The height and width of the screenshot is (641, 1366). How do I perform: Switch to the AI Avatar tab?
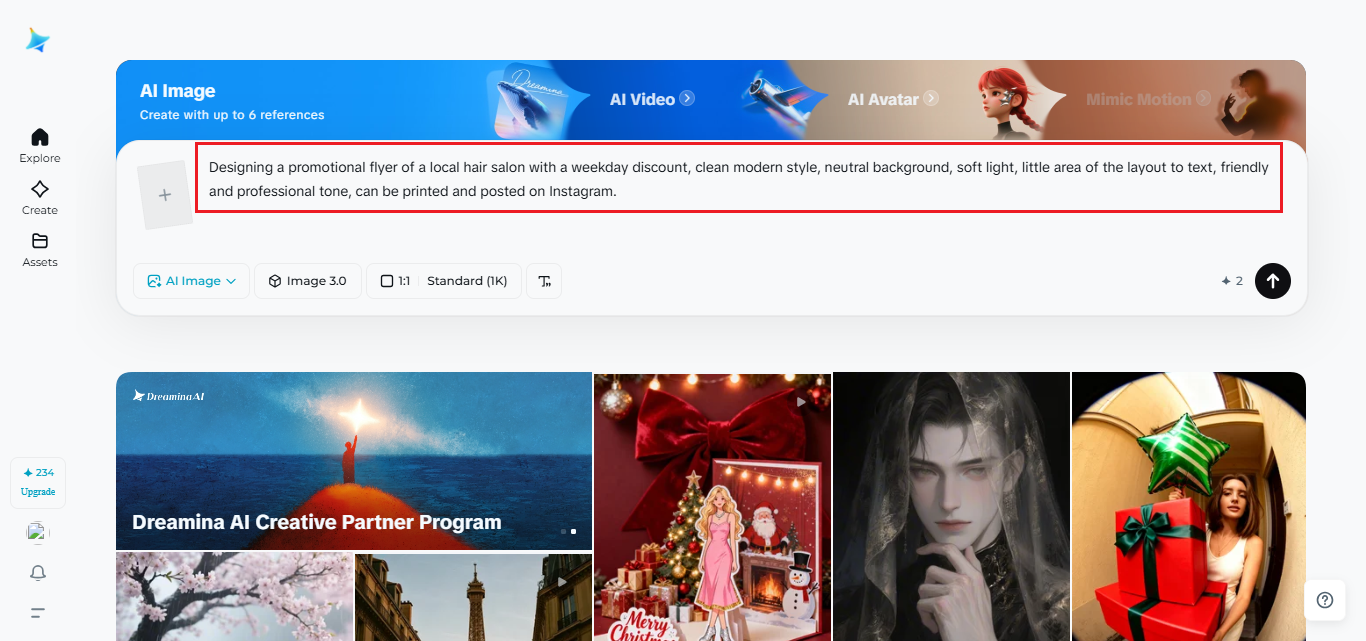tap(892, 99)
